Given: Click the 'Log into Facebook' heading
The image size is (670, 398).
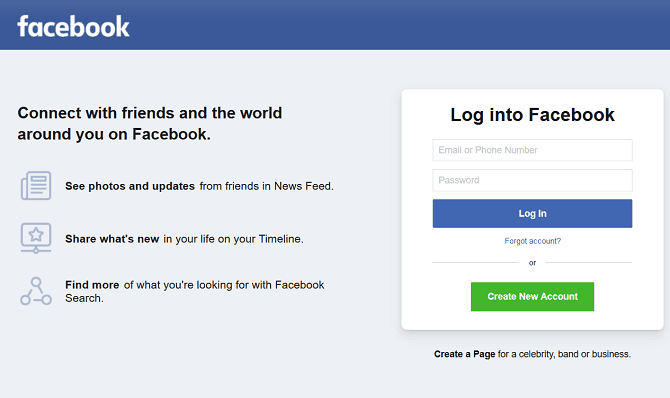Looking at the screenshot, I should click(x=532, y=115).
